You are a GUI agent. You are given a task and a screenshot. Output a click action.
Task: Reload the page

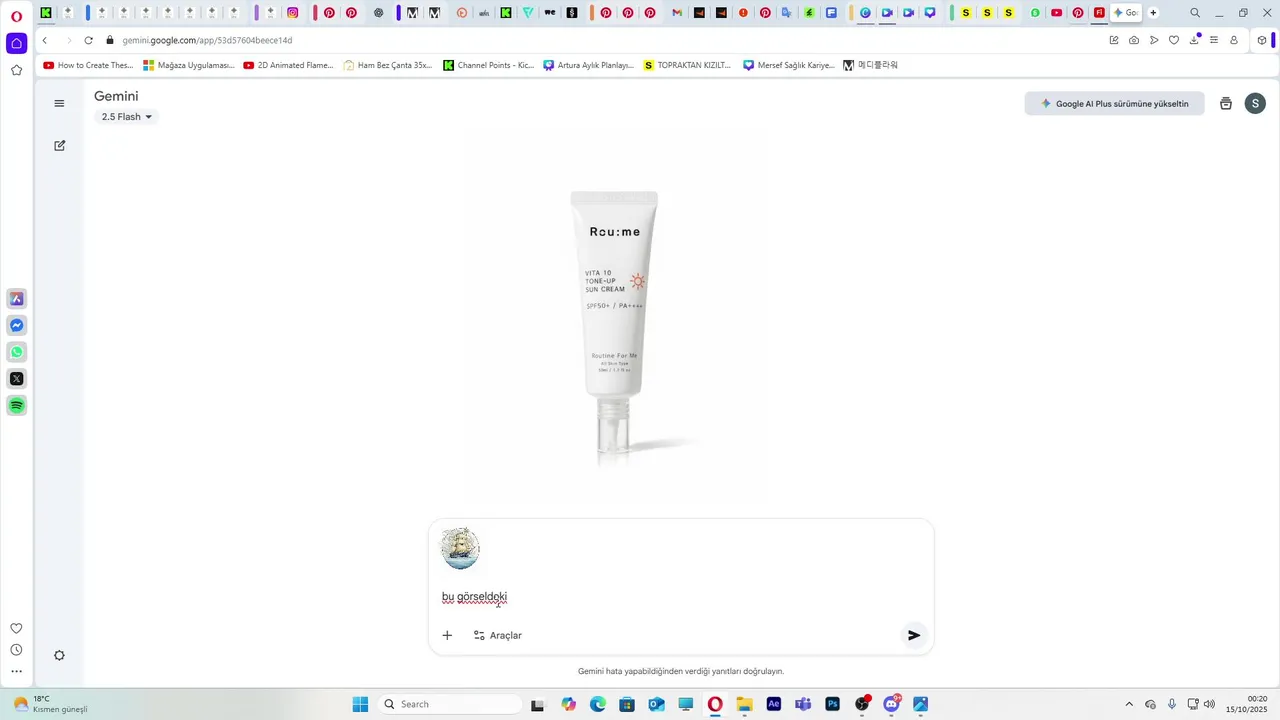(x=88, y=40)
